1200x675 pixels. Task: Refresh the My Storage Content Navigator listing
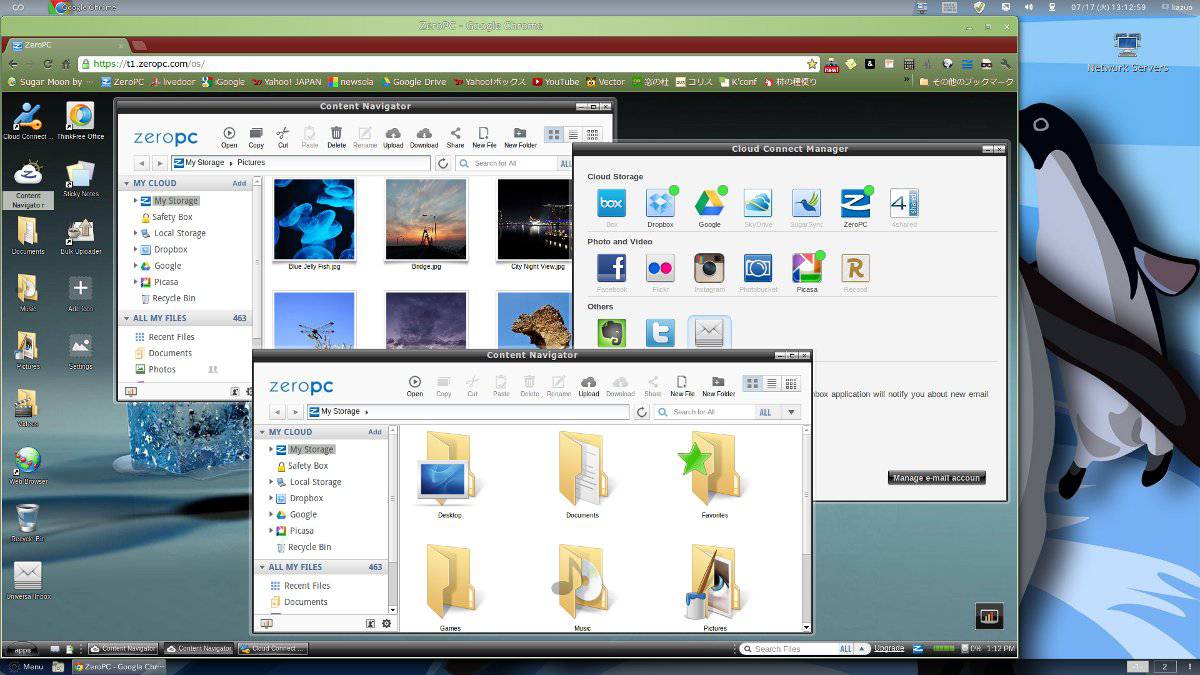pos(642,412)
